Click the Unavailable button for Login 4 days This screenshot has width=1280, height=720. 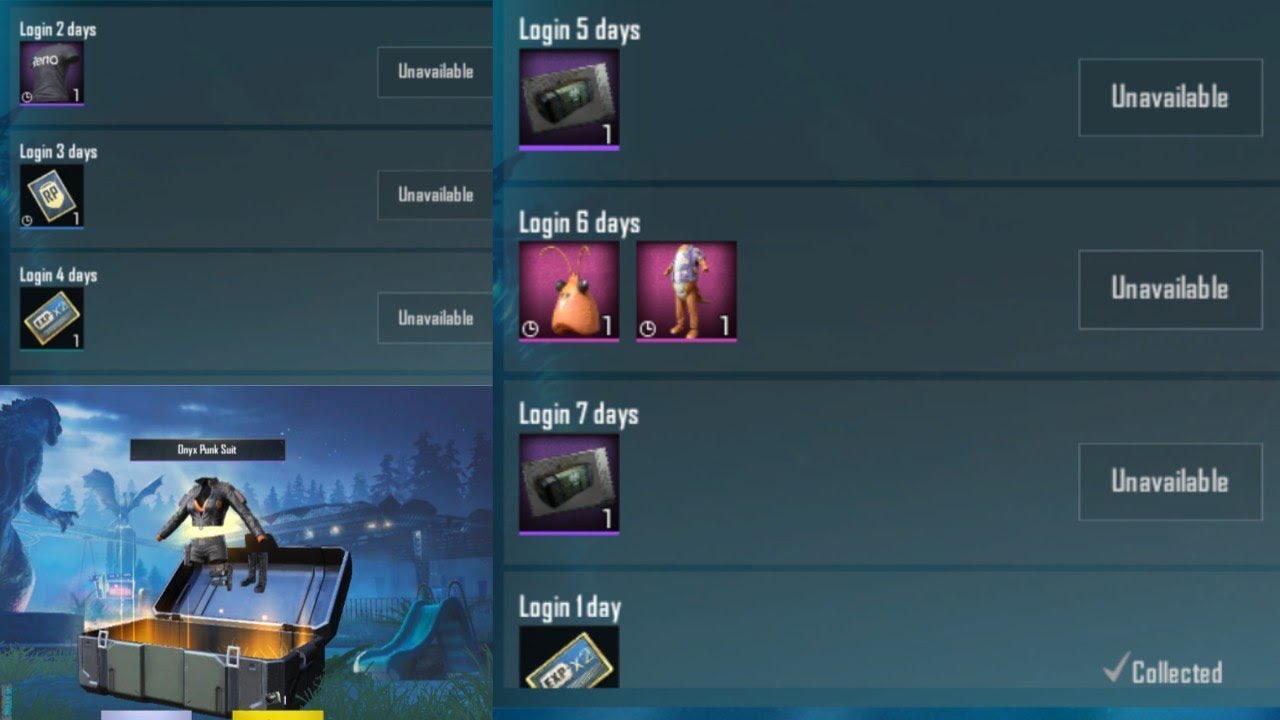pyautogui.click(x=435, y=318)
